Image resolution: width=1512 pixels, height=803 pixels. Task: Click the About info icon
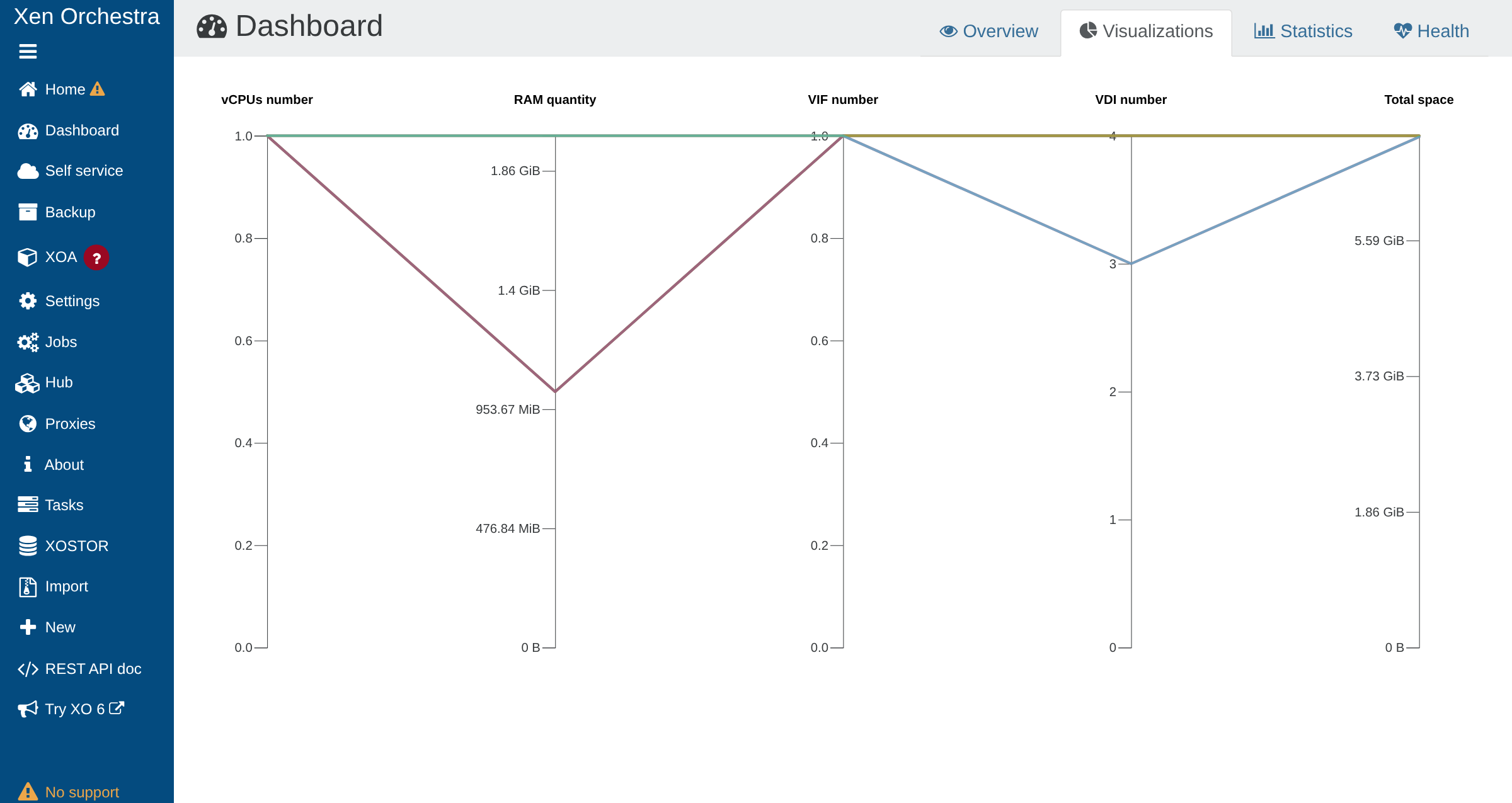point(28,465)
